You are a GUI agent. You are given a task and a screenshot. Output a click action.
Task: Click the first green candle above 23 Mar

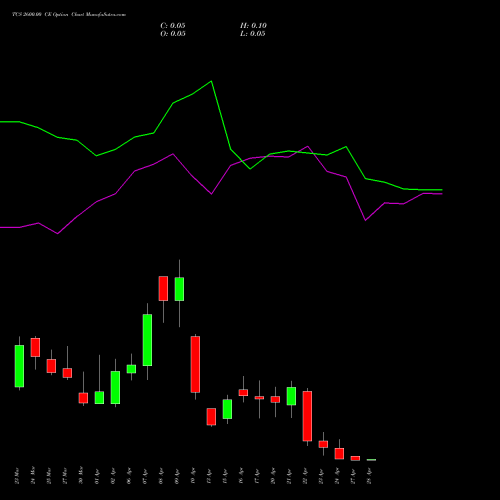coord(19,366)
